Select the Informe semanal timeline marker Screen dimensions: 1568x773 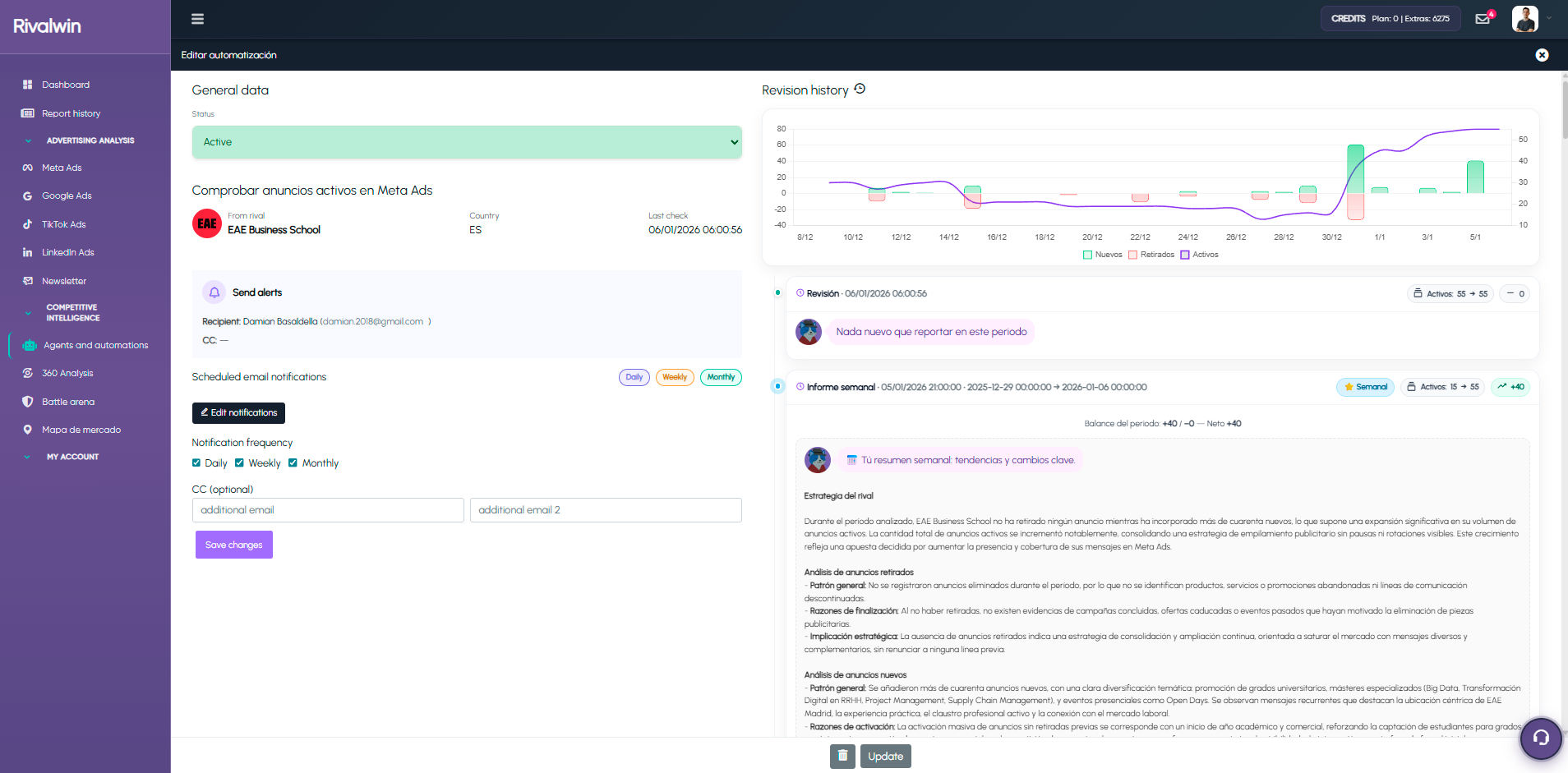point(777,386)
